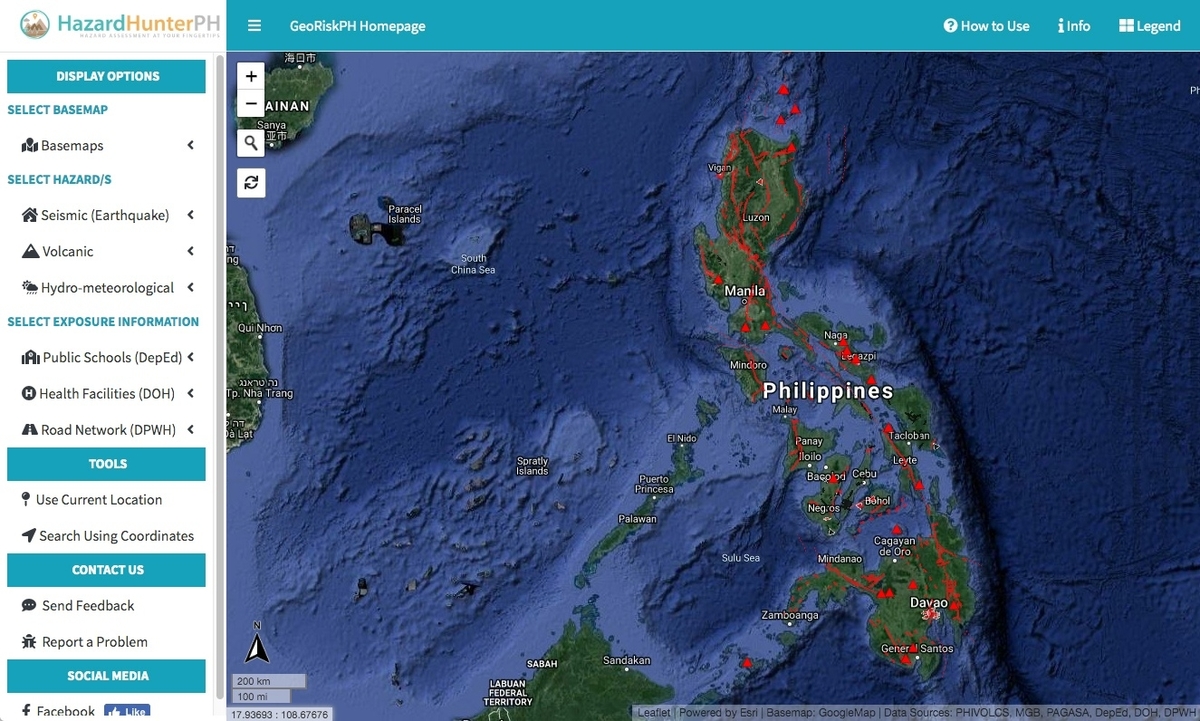Open the How to Use guide
1200x721 pixels.
(x=986, y=25)
